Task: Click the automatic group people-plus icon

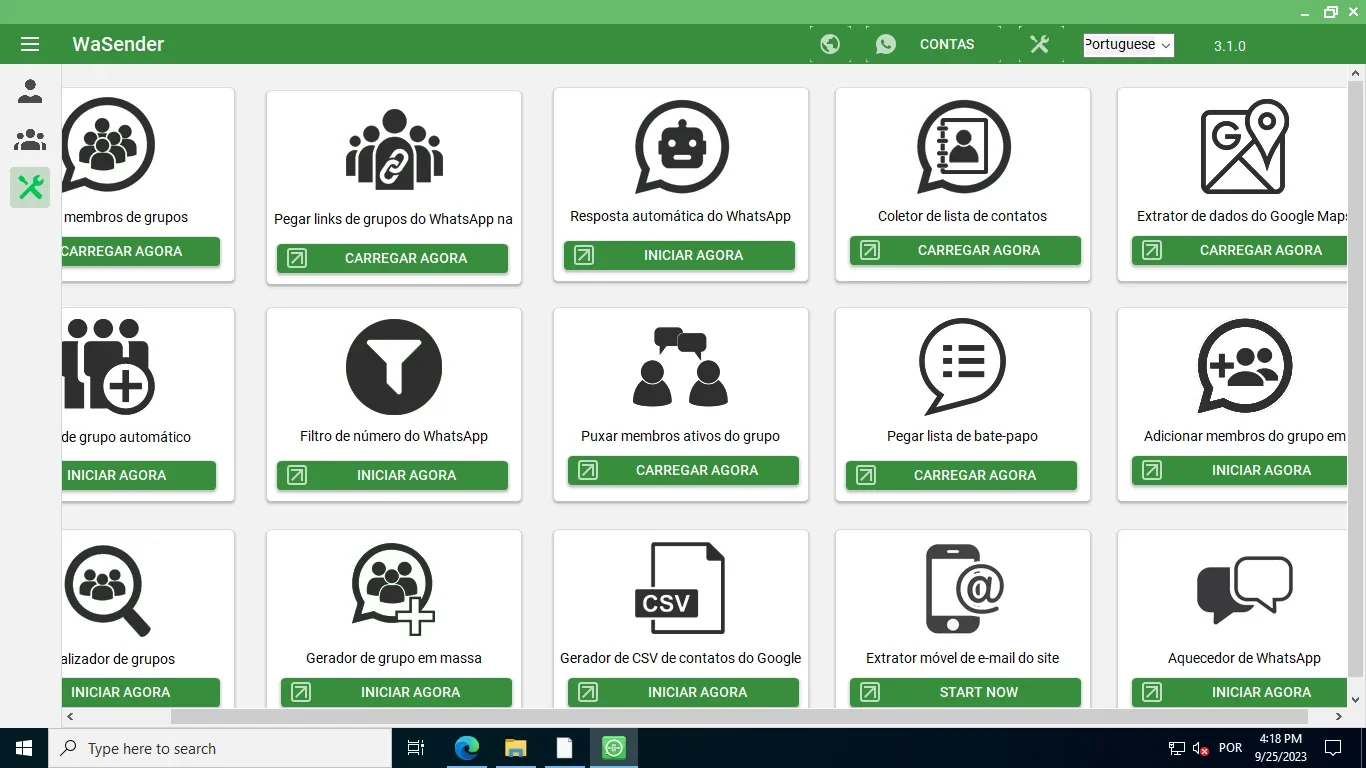Action: tap(108, 367)
